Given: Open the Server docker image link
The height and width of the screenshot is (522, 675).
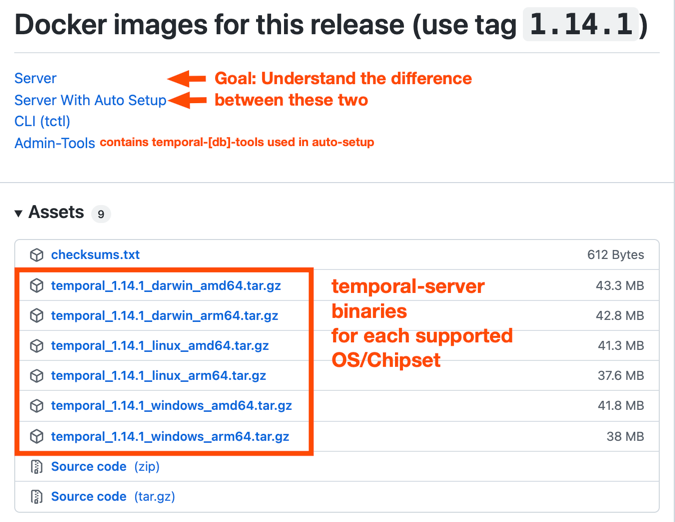Looking at the screenshot, I should [35, 78].
